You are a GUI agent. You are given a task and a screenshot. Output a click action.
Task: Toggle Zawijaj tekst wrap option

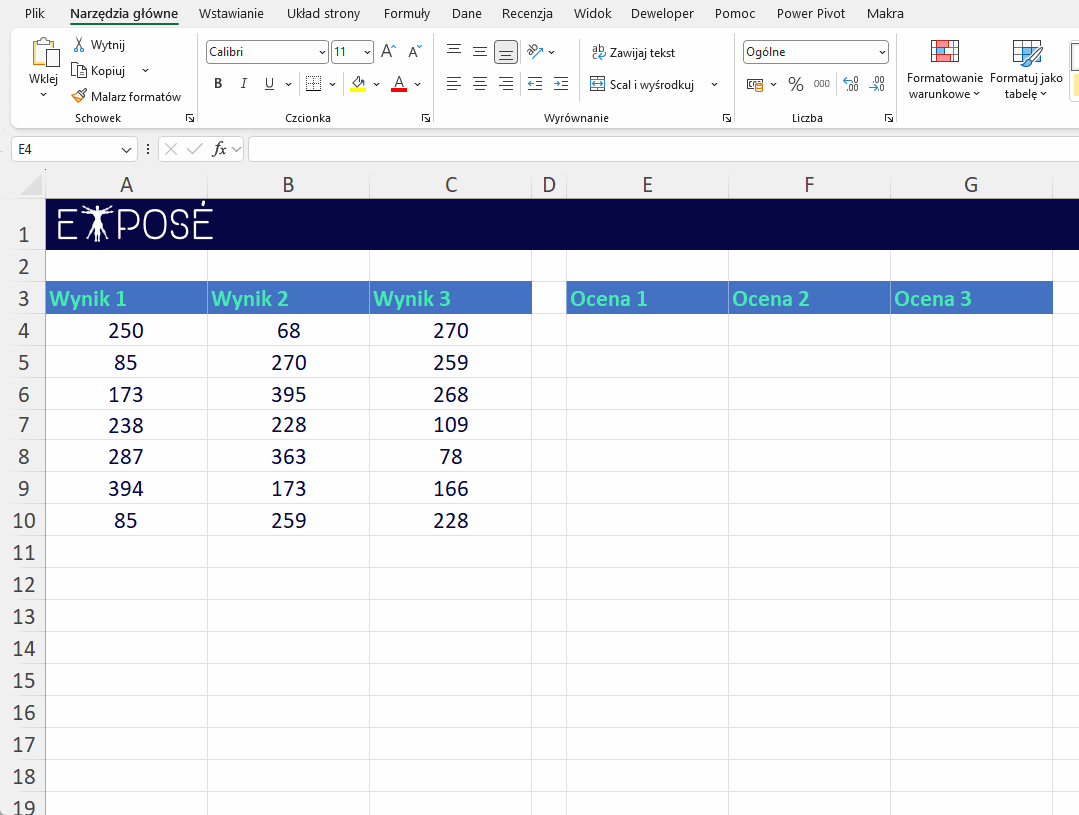pyautogui.click(x=633, y=52)
